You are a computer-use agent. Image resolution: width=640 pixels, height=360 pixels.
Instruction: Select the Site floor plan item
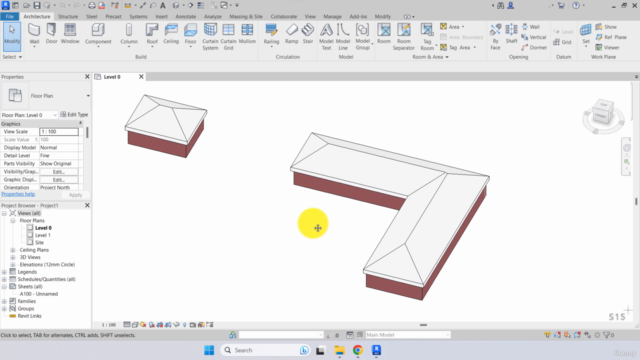[x=39, y=242]
